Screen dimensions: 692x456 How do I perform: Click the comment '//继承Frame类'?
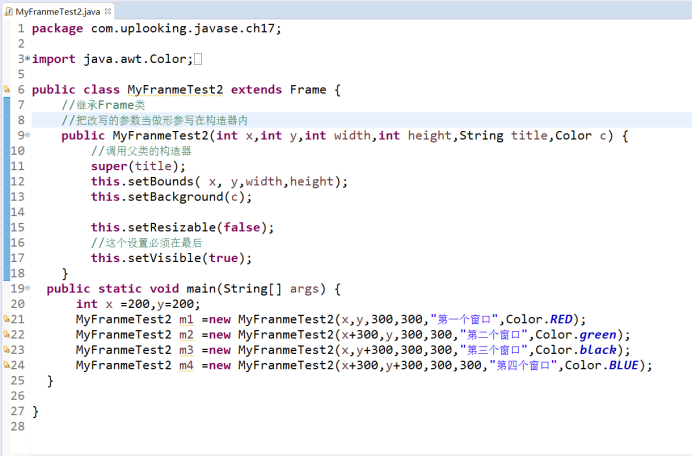[103, 105]
